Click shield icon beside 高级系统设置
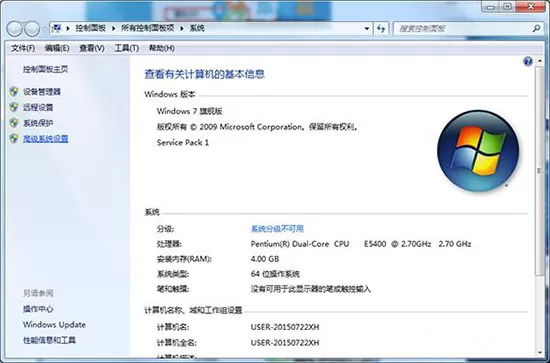The height and width of the screenshot is (363, 550). click(x=14, y=139)
